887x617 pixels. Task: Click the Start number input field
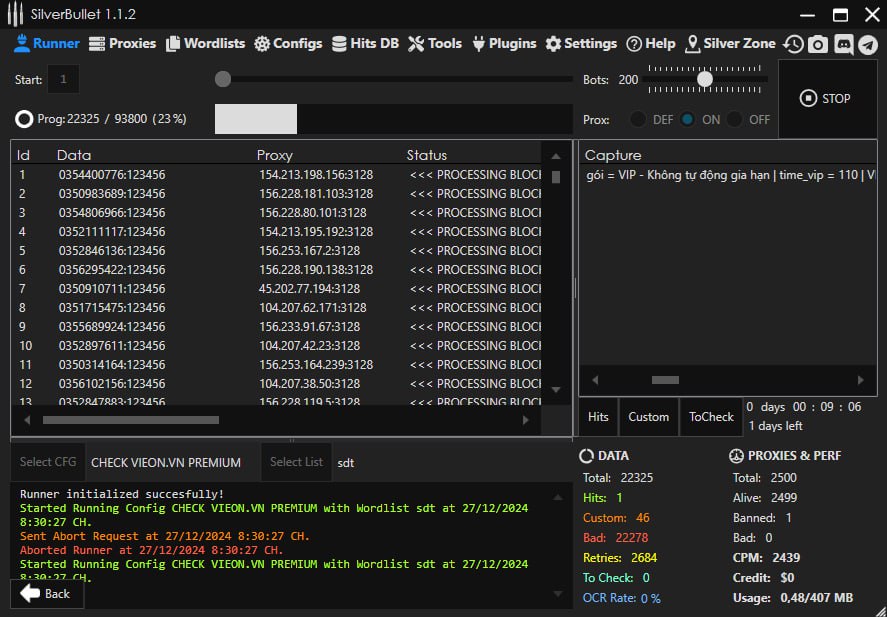point(63,79)
